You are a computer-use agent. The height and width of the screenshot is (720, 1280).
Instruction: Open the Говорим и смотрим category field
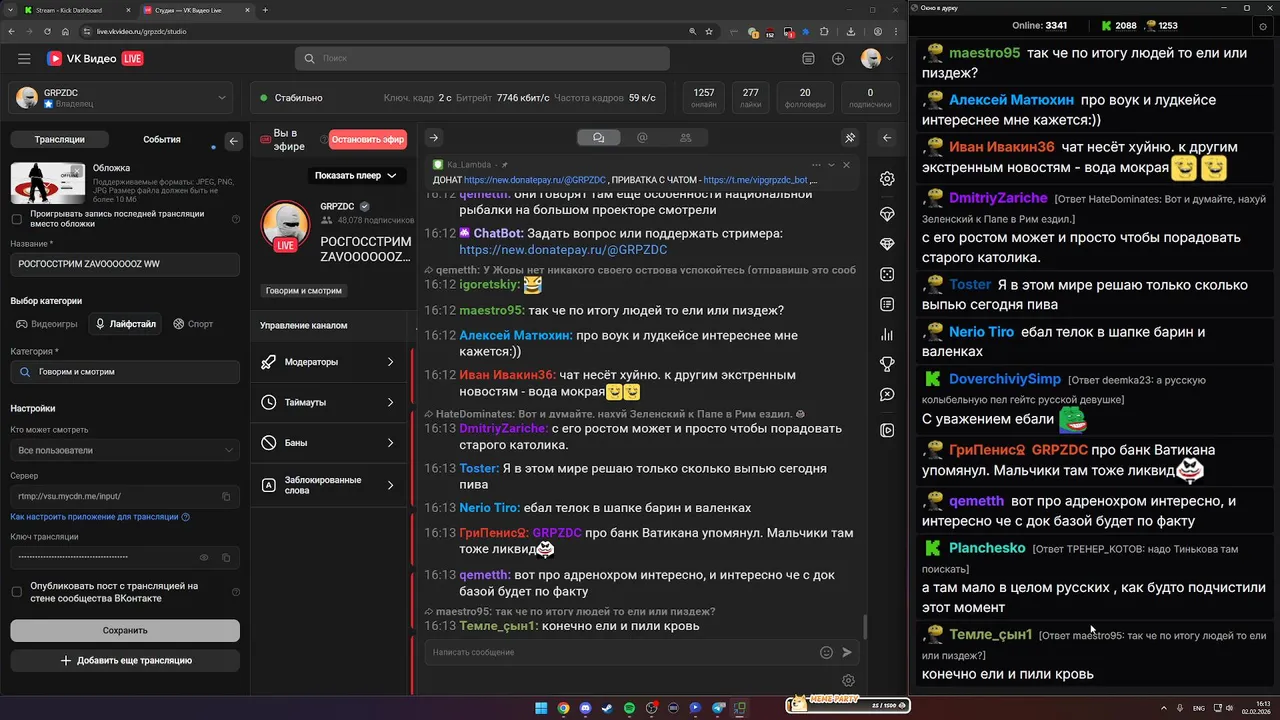pos(125,372)
